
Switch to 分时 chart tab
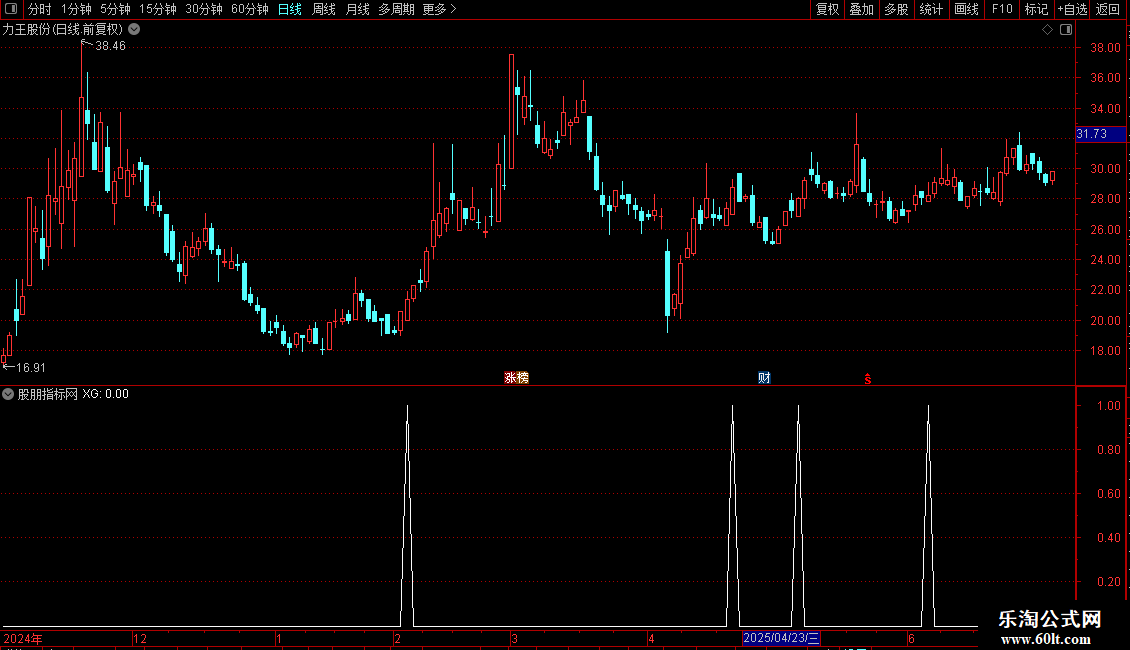(40, 9)
